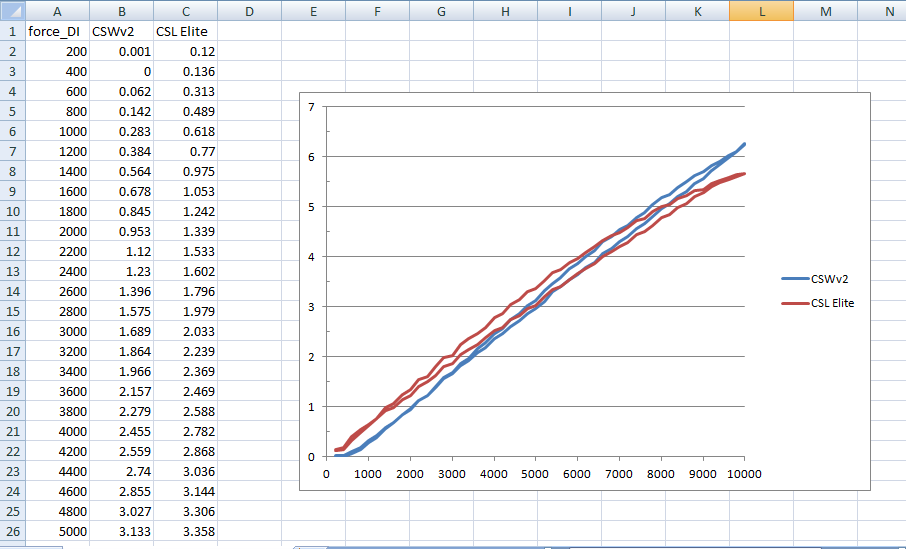Select column B header

click(121, 11)
